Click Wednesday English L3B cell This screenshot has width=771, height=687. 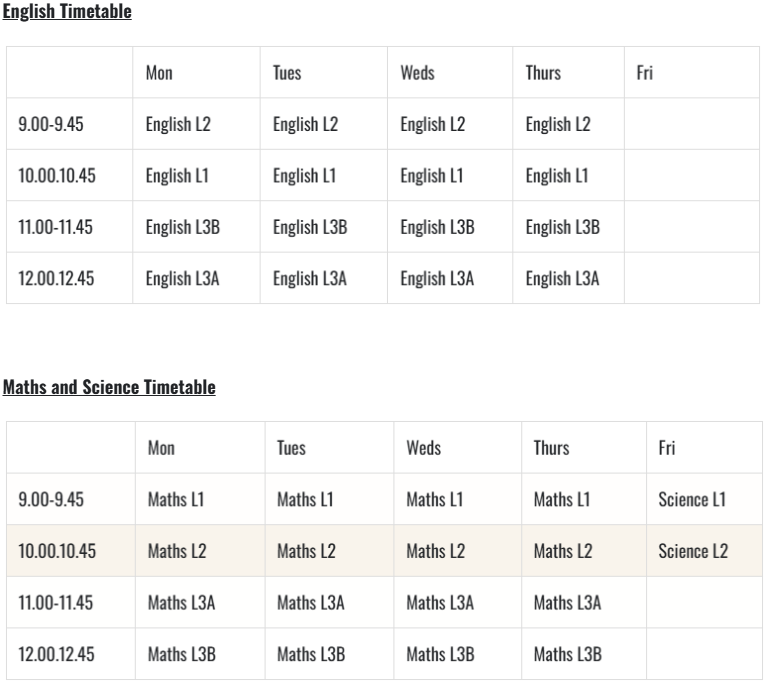pos(437,227)
